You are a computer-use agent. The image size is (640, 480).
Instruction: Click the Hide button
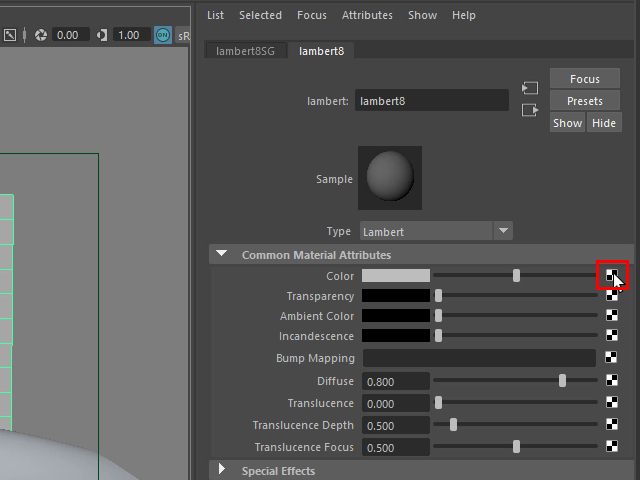(603, 123)
